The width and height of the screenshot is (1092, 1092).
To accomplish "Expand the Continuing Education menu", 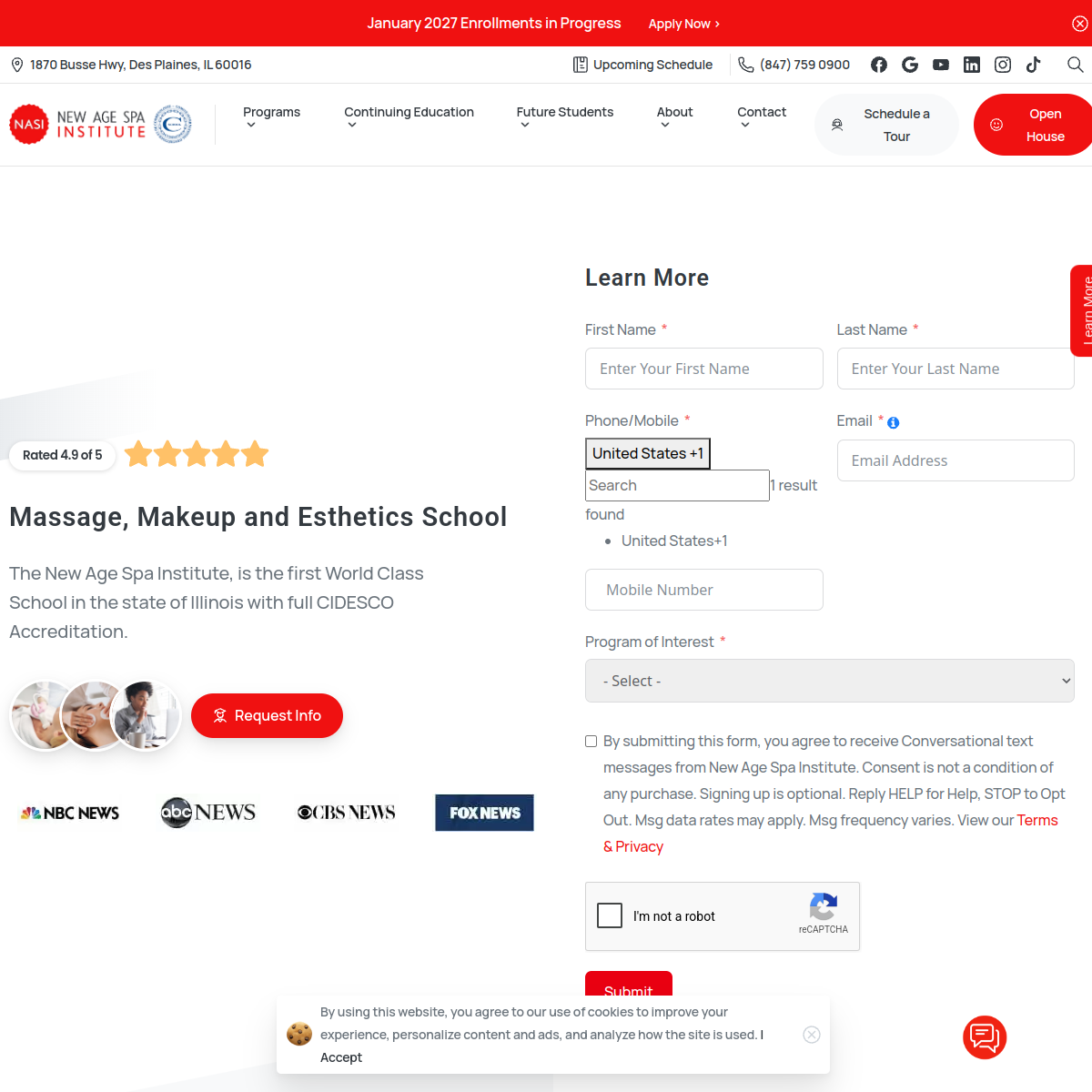I will (x=409, y=116).
